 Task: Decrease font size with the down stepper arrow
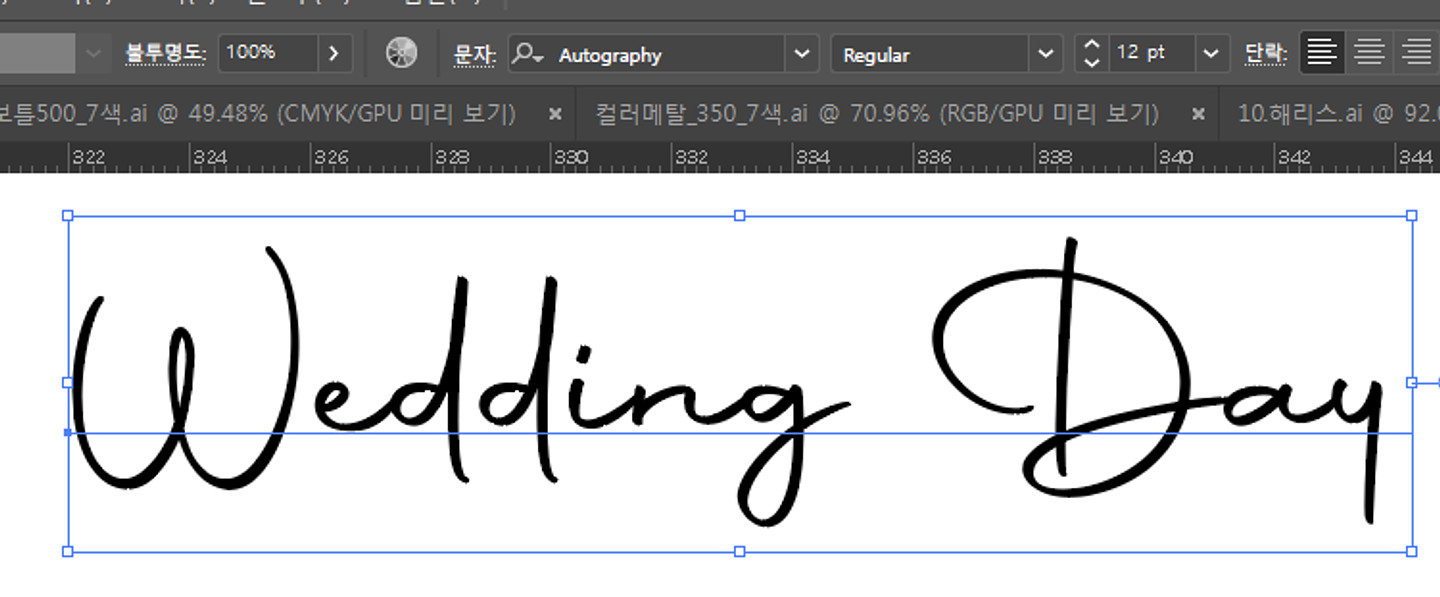pyautogui.click(x=1092, y=63)
